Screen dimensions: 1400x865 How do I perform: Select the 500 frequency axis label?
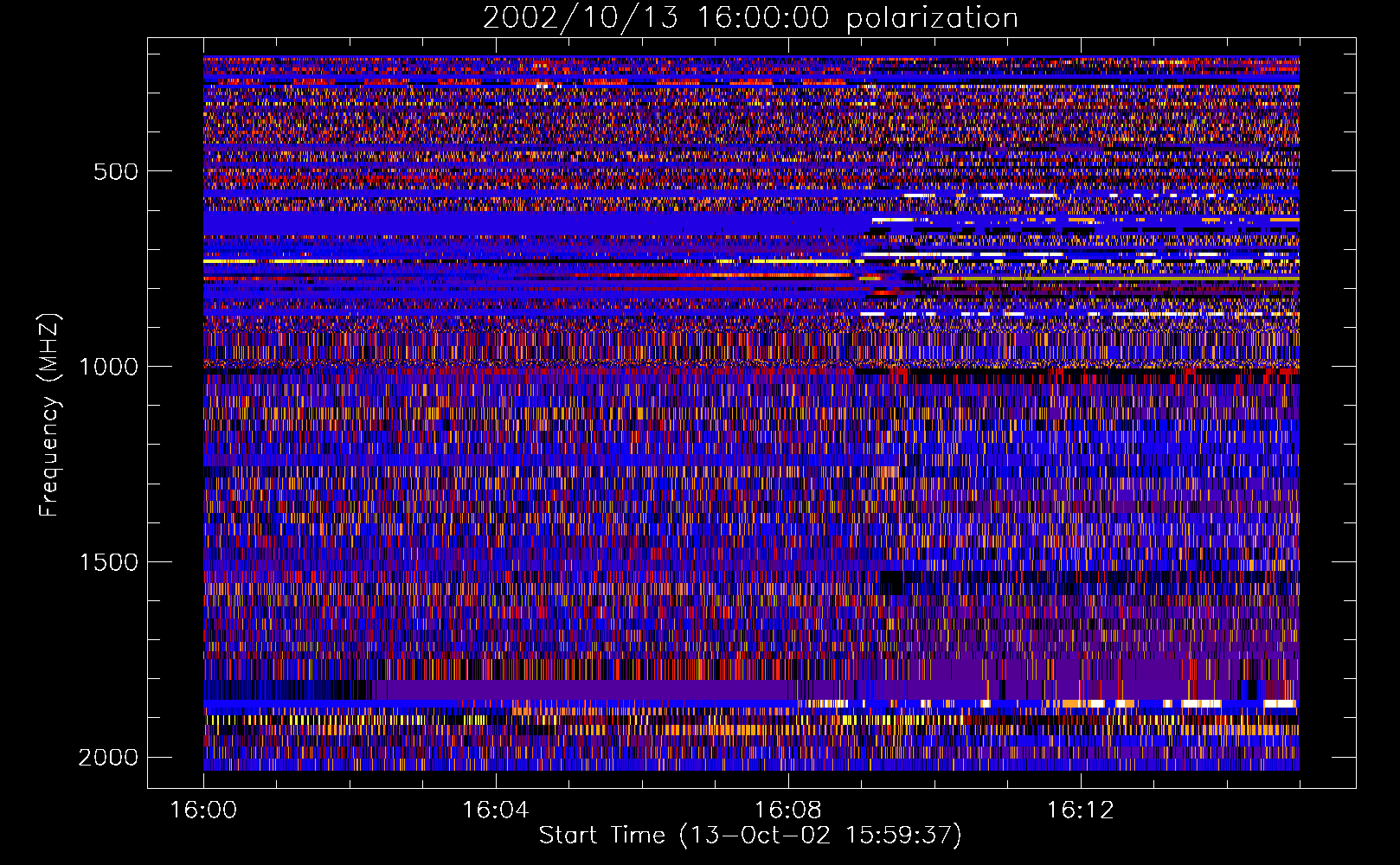tap(116, 171)
